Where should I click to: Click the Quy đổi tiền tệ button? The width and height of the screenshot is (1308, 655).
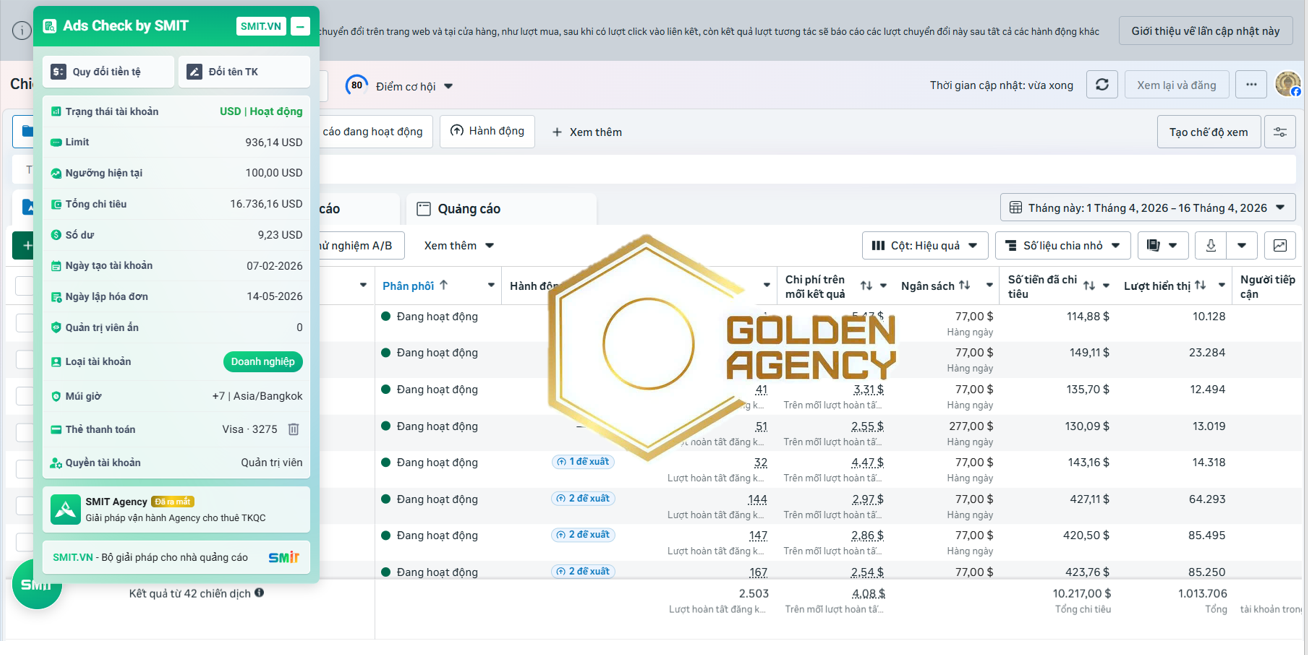pos(108,72)
